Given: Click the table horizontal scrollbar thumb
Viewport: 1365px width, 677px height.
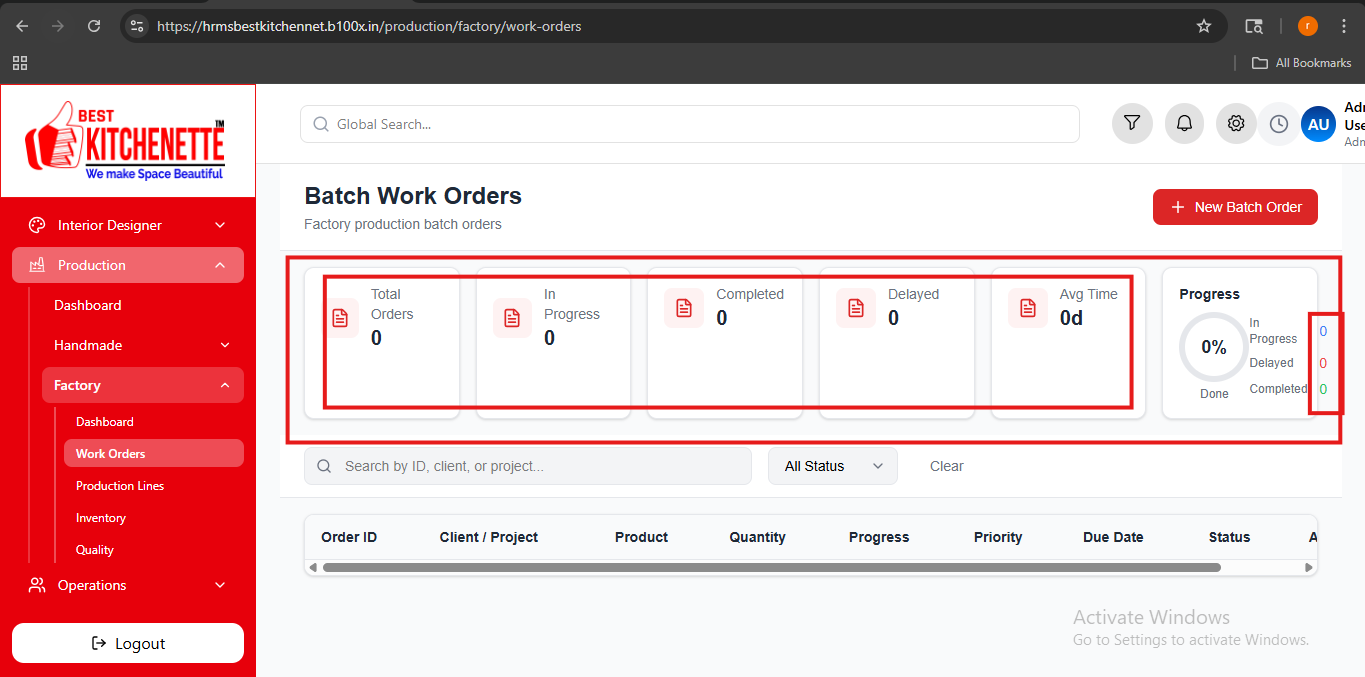Looking at the screenshot, I should 771,567.
